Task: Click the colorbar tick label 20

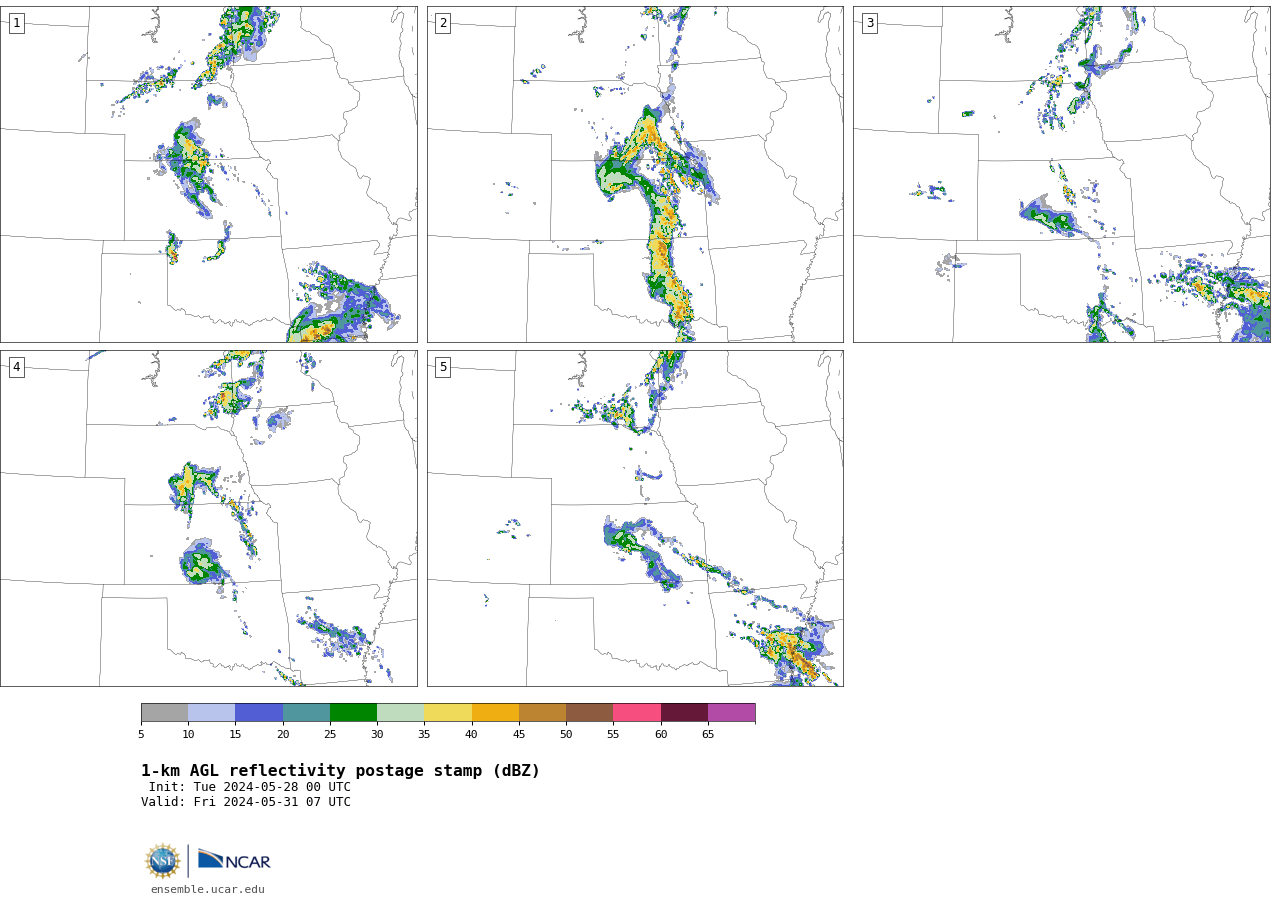Action: [x=283, y=735]
